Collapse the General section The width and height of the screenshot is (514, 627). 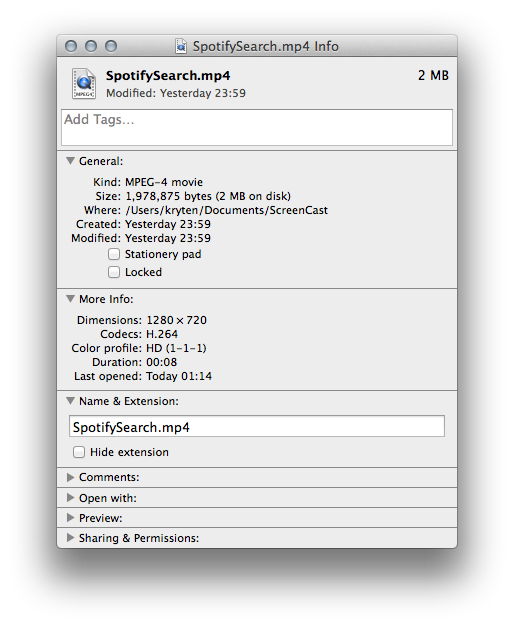coord(70,161)
